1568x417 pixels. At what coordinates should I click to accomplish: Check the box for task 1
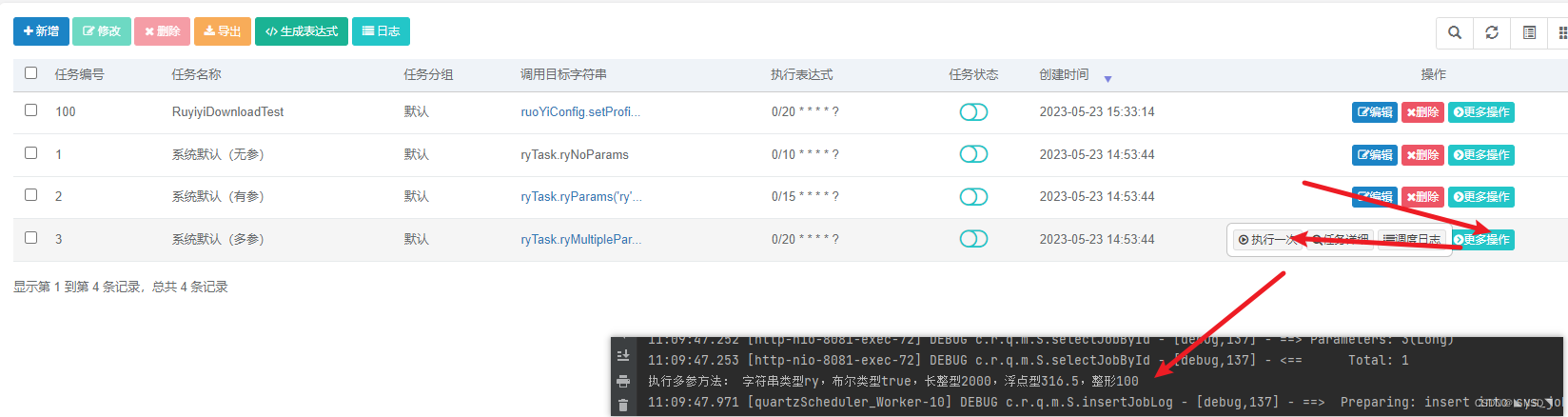point(31,152)
